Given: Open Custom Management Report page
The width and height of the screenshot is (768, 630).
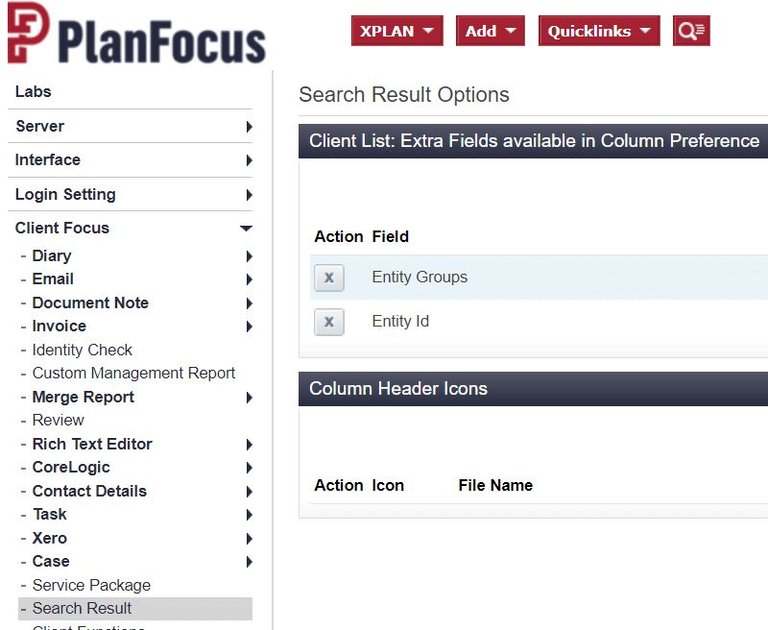Looking at the screenshot, I should pos(134,373).
